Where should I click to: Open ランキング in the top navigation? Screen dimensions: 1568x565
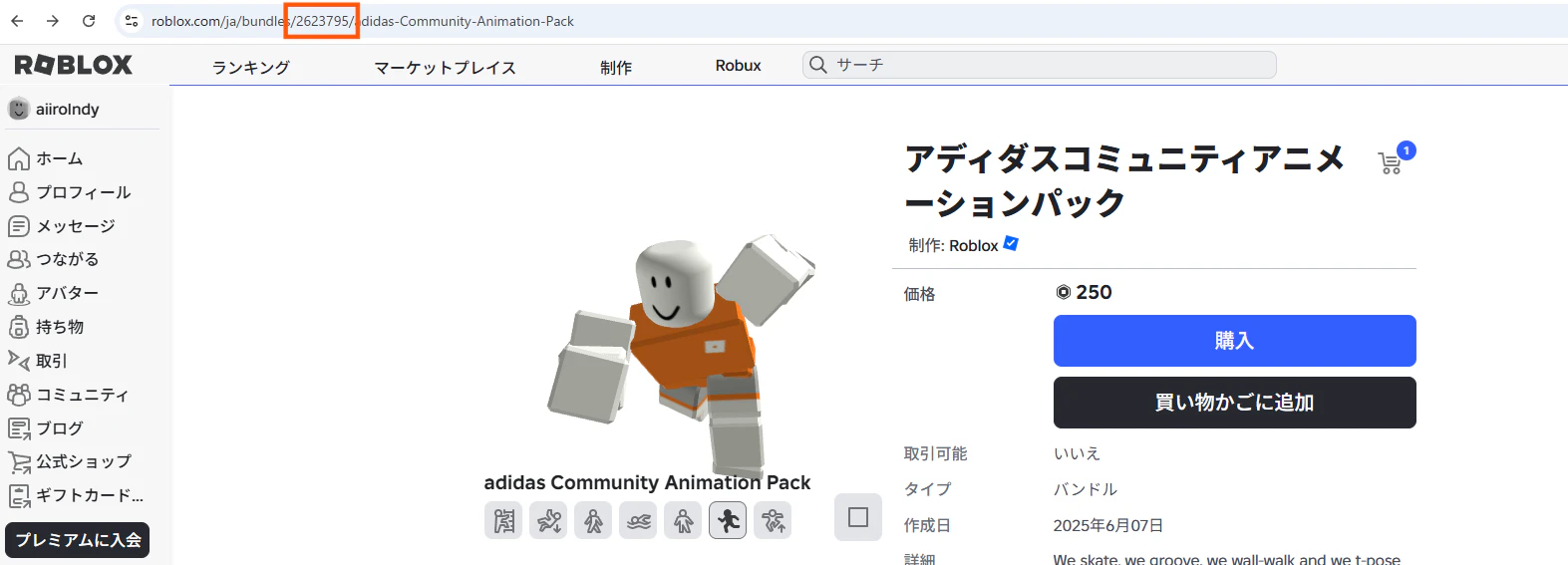[x=251, y=67]
